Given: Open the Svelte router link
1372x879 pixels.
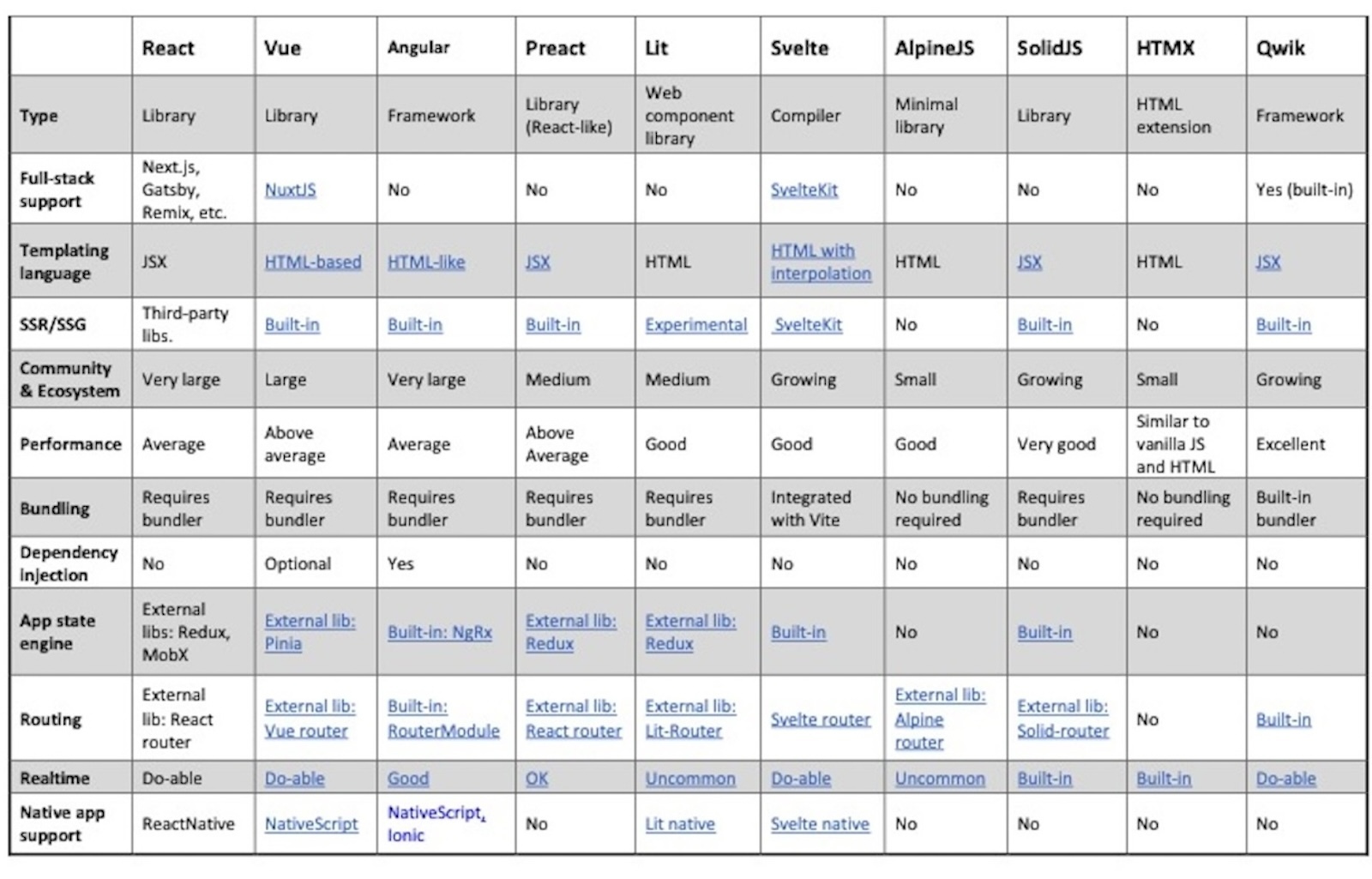Looking at the screenshot, I should point(820,719).
